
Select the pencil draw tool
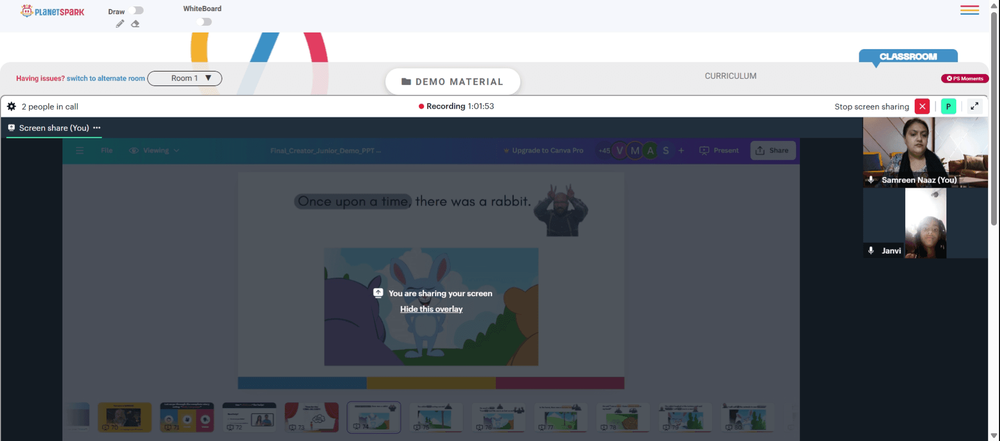coord(120,24)
